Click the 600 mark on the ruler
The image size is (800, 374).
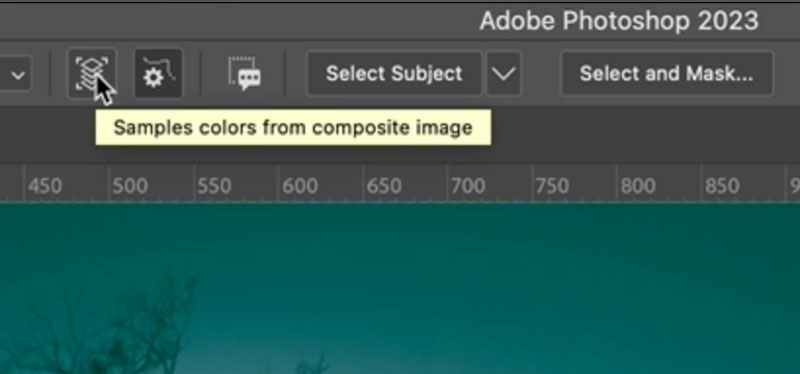(x=299, y=186)
